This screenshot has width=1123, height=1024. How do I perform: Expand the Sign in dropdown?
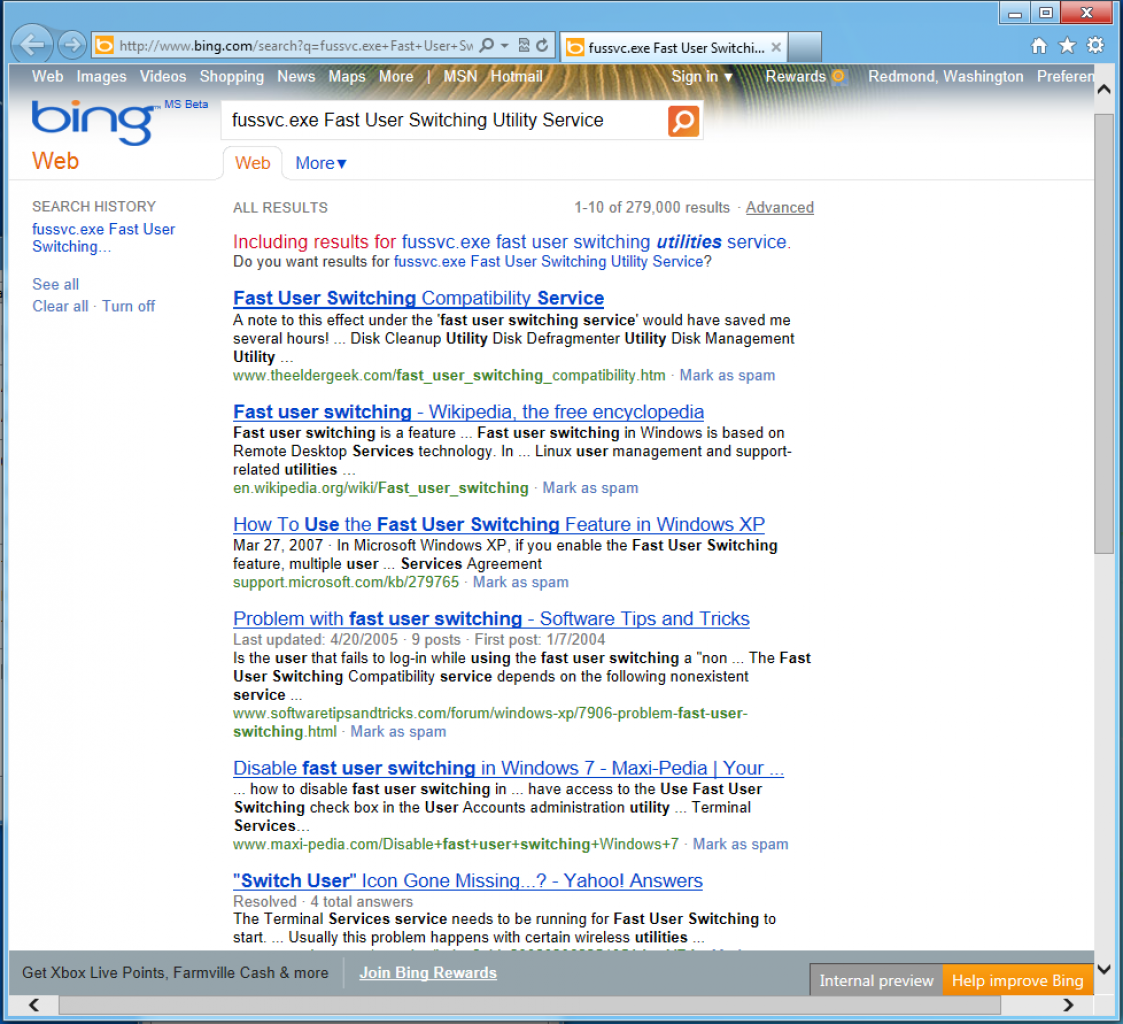pyautogui.click(x=701, y=77)
